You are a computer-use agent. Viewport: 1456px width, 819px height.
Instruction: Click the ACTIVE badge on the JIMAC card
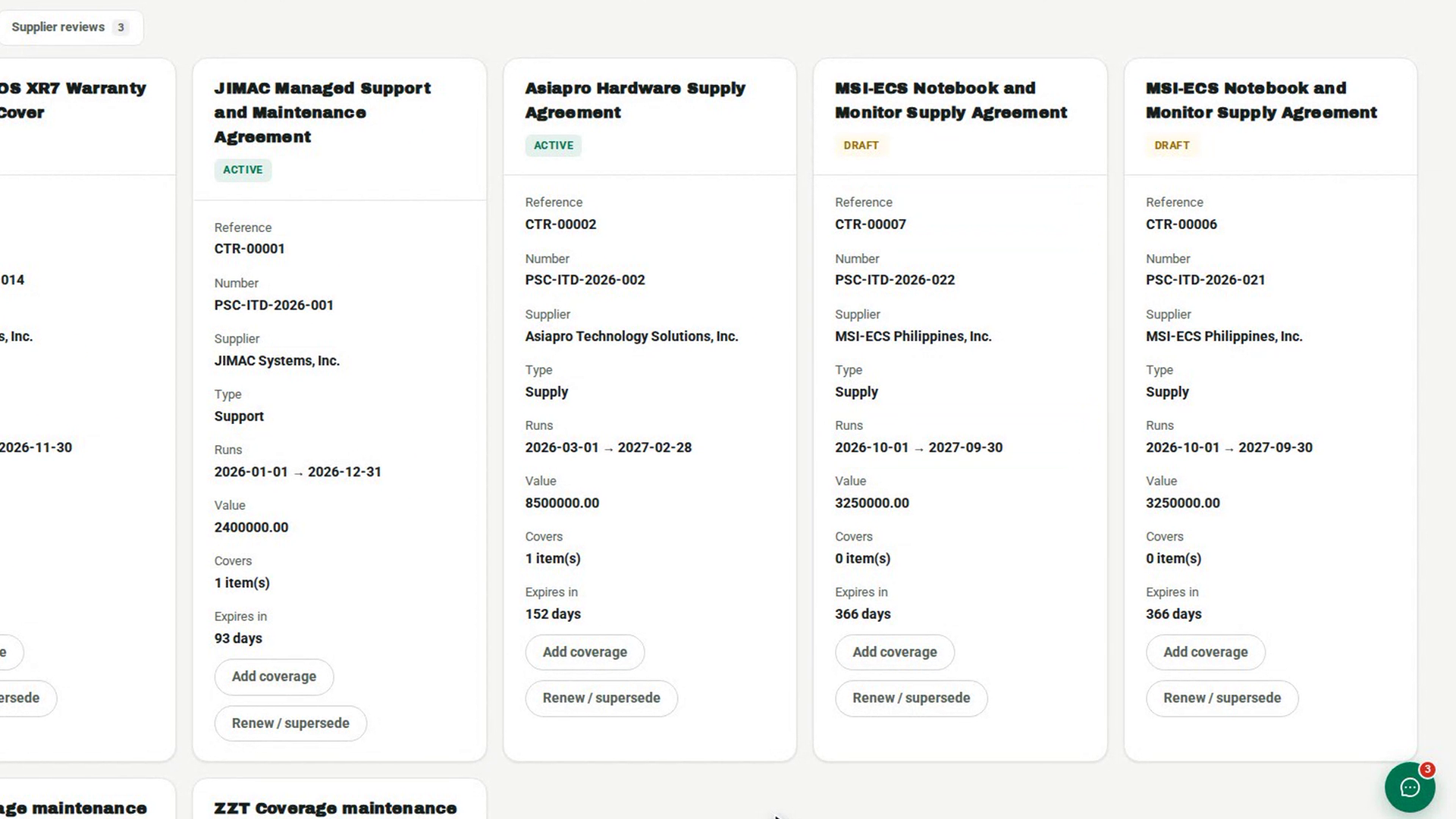point(243,170)
